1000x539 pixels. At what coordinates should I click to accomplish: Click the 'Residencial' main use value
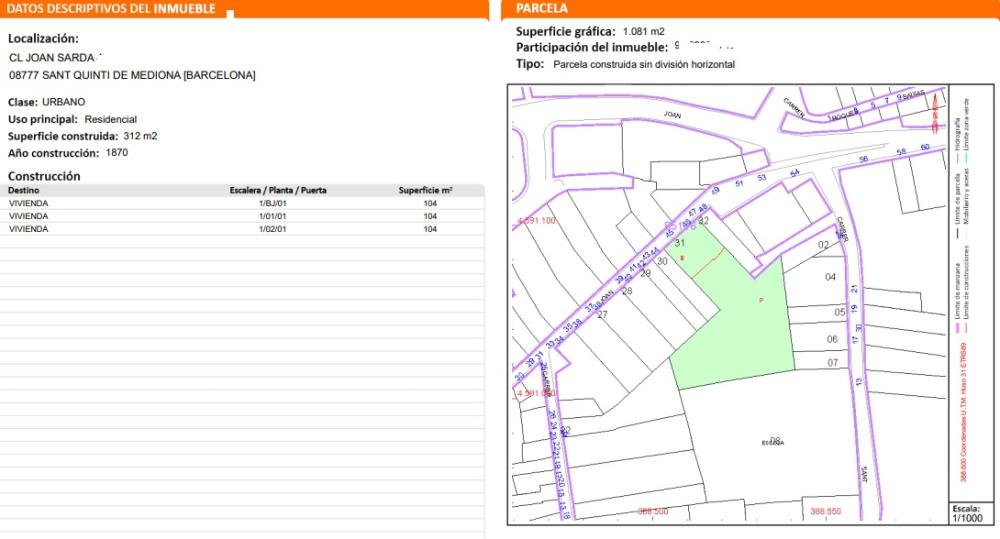click(x=110, y=119)
